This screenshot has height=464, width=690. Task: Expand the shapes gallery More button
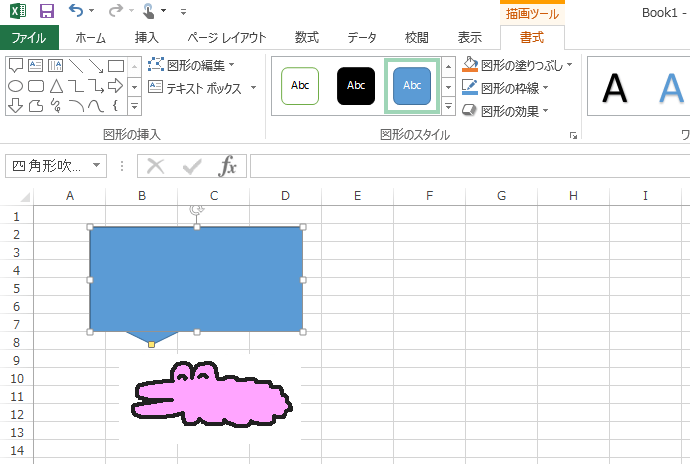click(135, 106)
